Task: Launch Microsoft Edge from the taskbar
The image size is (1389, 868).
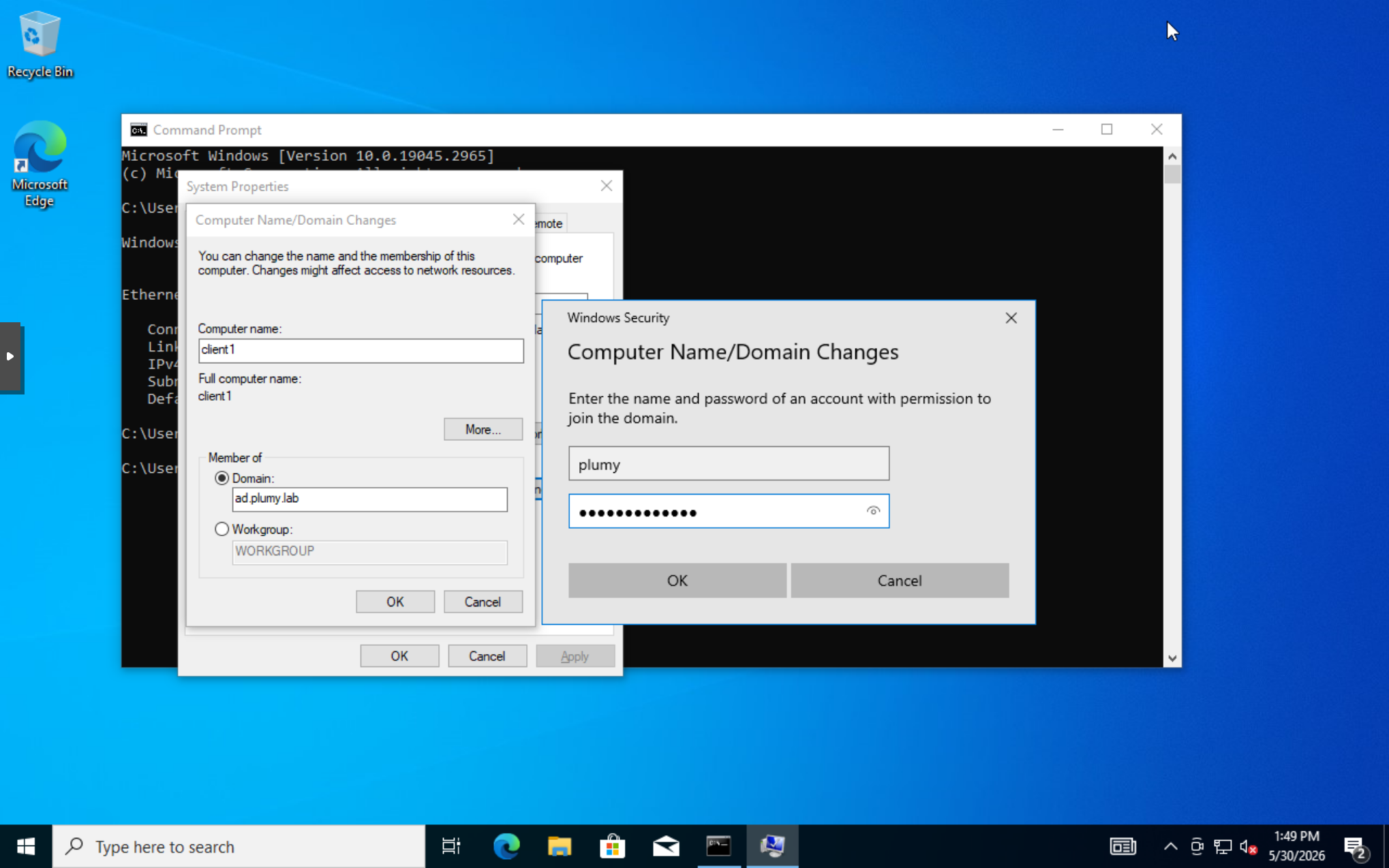Action: coord(506,846)
